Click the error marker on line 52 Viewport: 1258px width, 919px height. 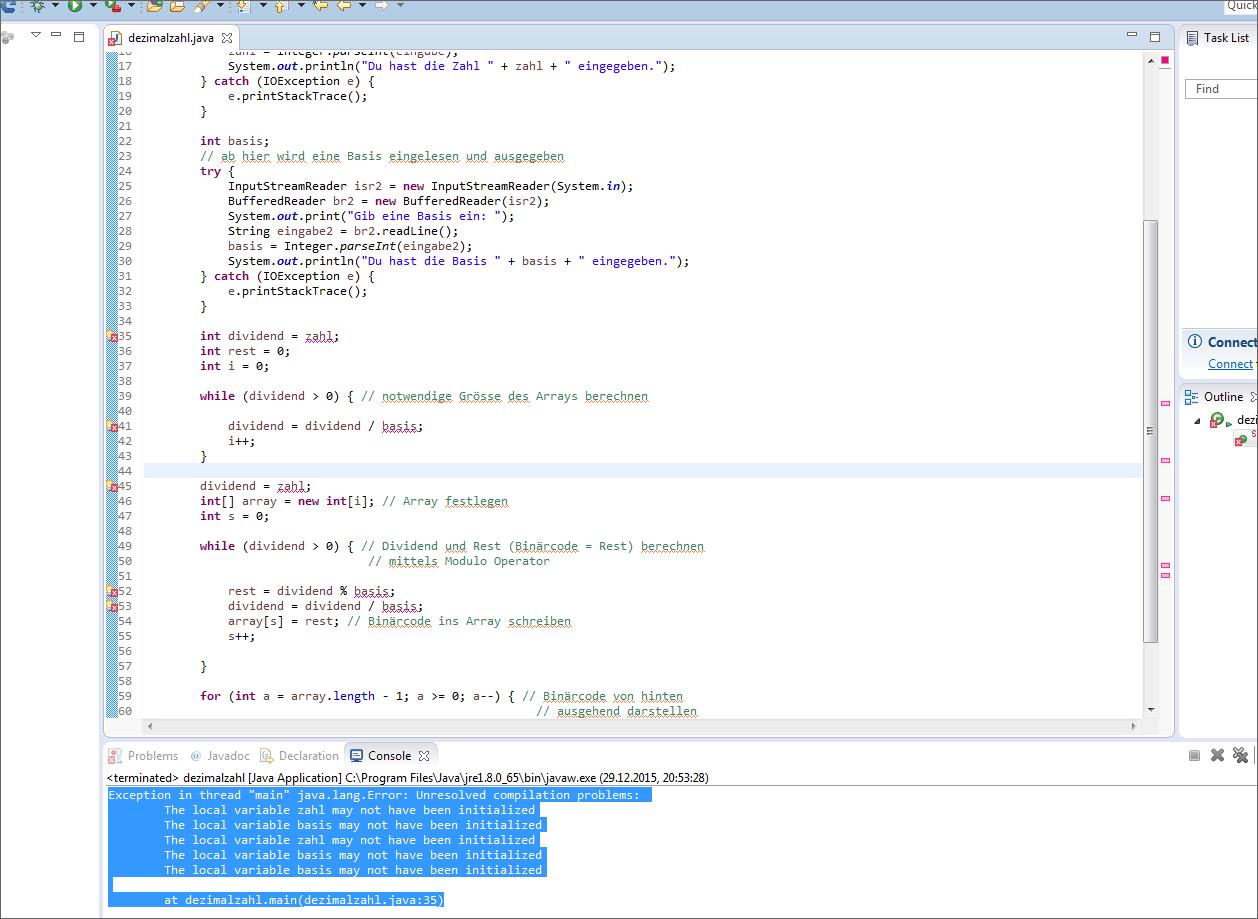point(113,591)
